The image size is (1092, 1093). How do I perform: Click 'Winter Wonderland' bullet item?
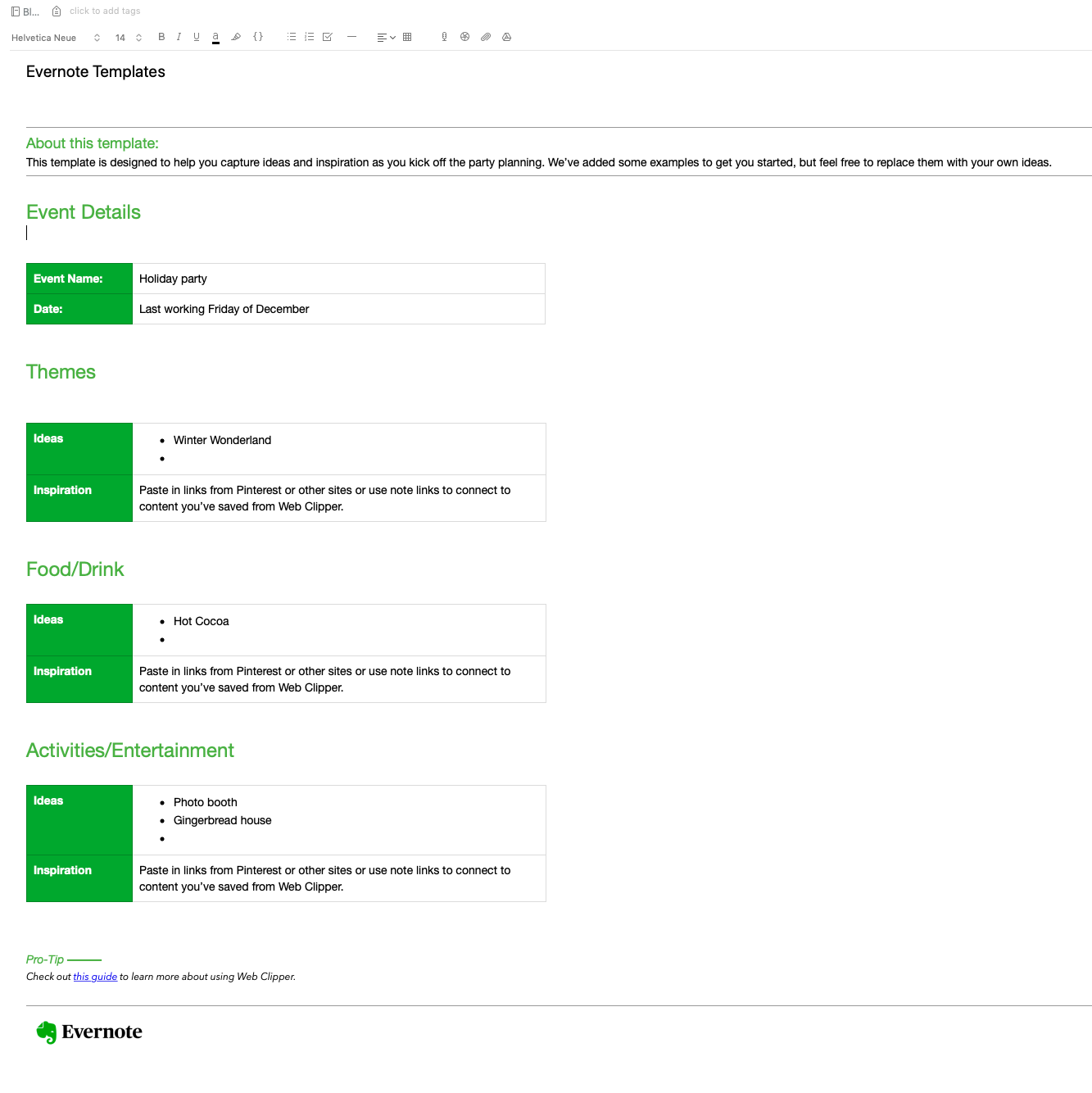point(222,440)
